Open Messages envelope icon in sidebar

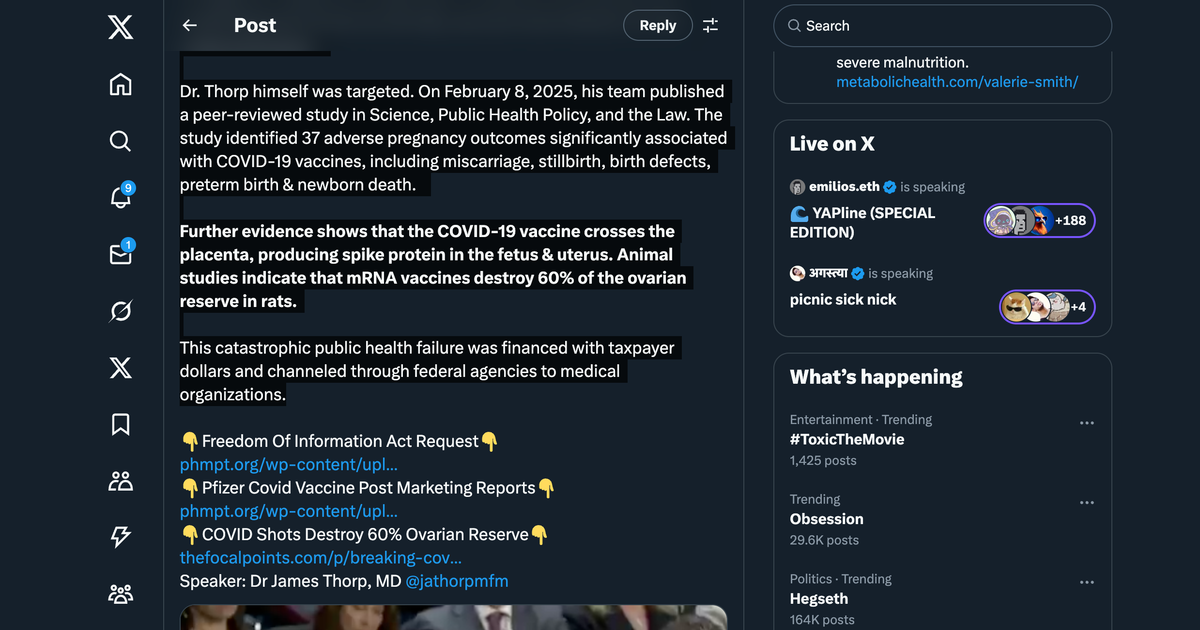point(120,254)
